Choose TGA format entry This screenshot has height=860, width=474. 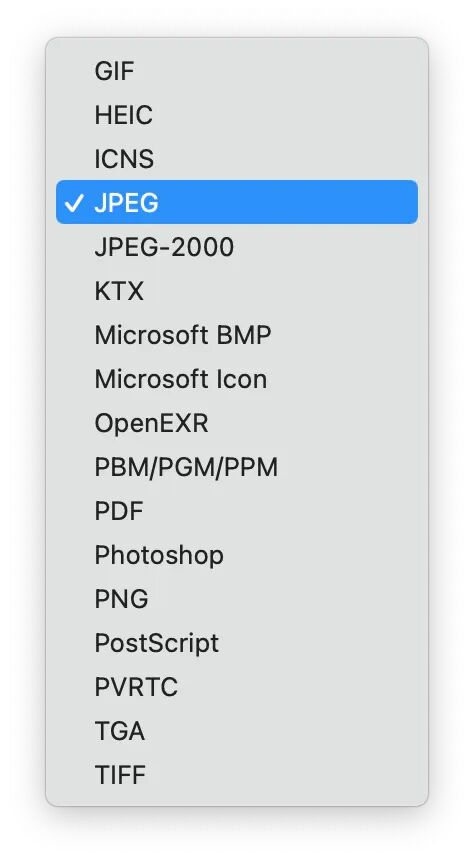237,731
